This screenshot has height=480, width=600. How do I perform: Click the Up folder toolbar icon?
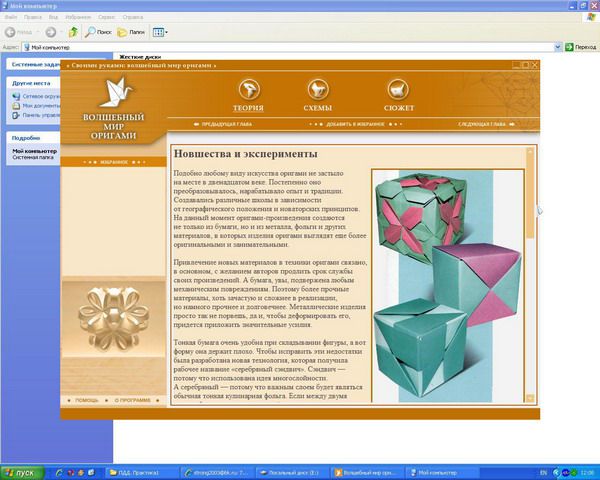point(73,32)
